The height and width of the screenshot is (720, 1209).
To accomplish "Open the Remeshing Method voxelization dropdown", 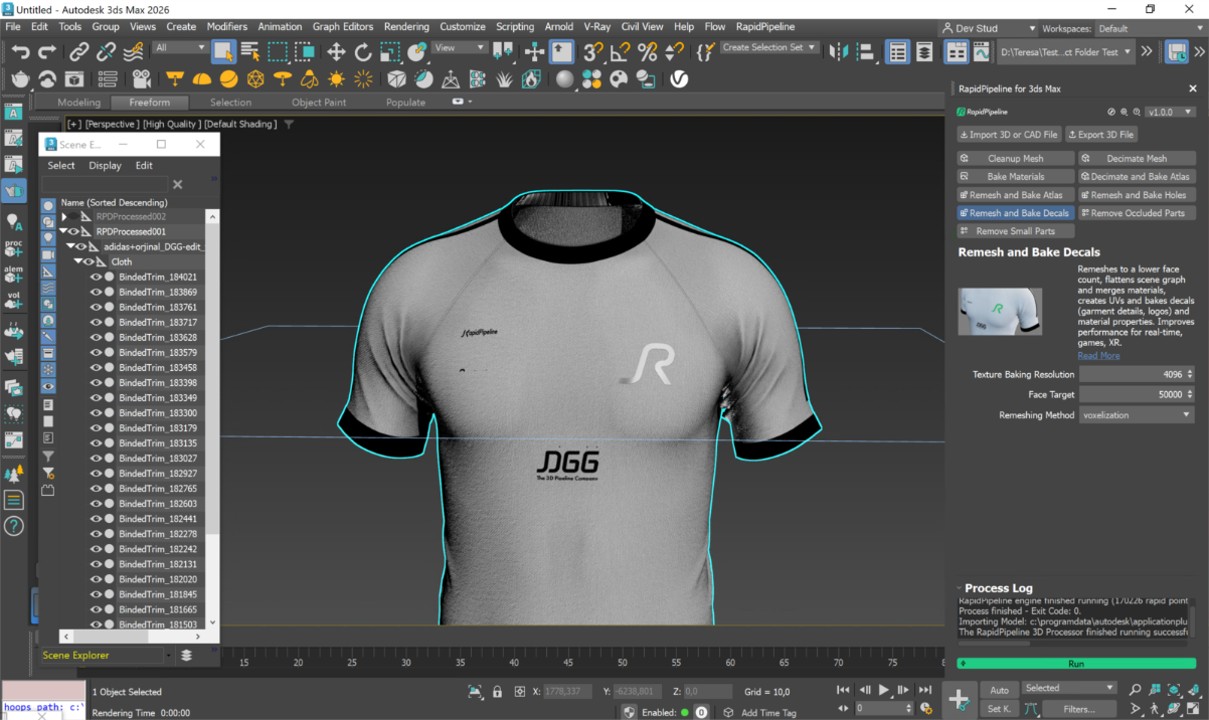I will coord(1137,415).
